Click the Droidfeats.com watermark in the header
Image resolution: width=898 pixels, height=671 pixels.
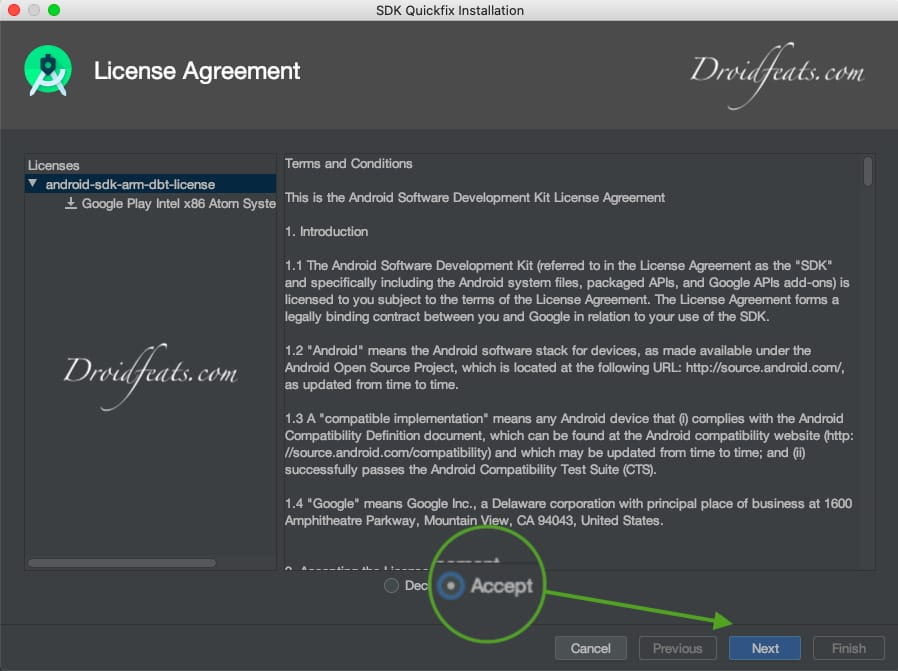coord(779,70)
